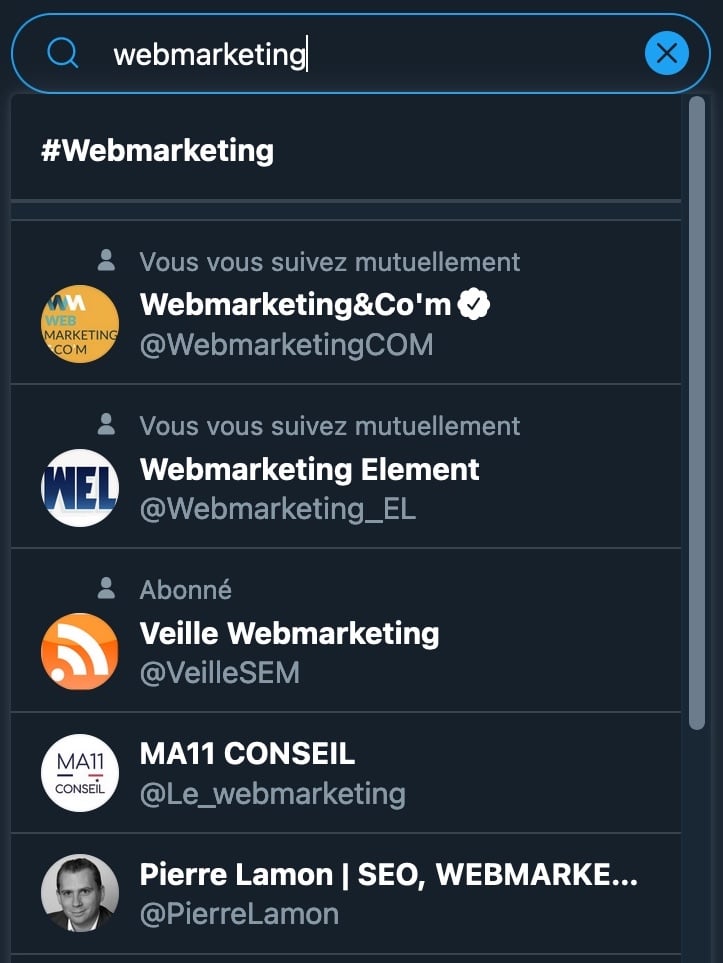The height and width of the screenshot is (963, 723).
Task: Click the @VeilleSEM handle
Action: click(219, 673)
